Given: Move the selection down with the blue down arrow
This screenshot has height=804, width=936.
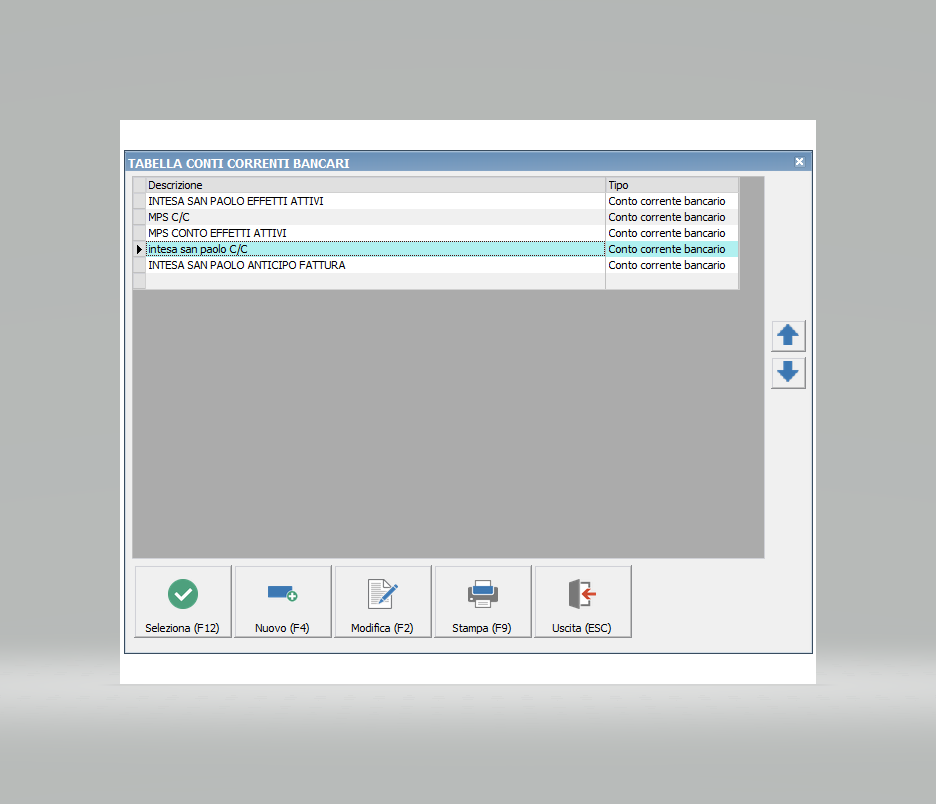Looking at the screenshot, I should [788, 373].
